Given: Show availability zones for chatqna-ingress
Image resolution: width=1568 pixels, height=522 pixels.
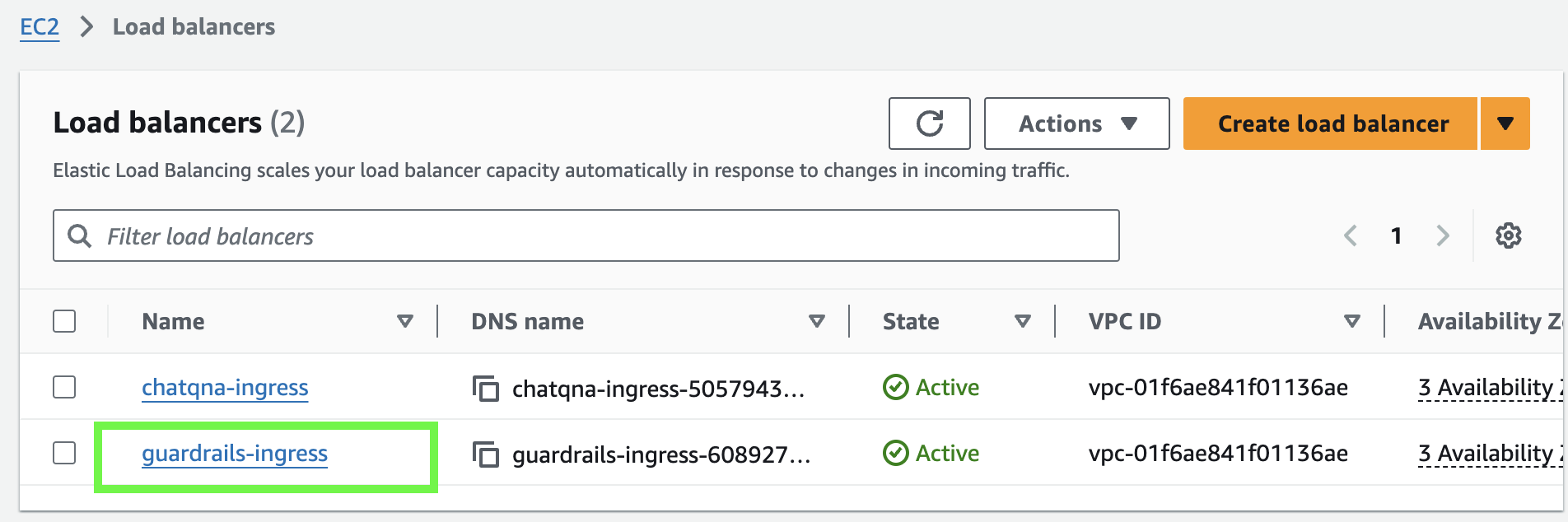Looking at the screenshot, I should coord(1491,388).
